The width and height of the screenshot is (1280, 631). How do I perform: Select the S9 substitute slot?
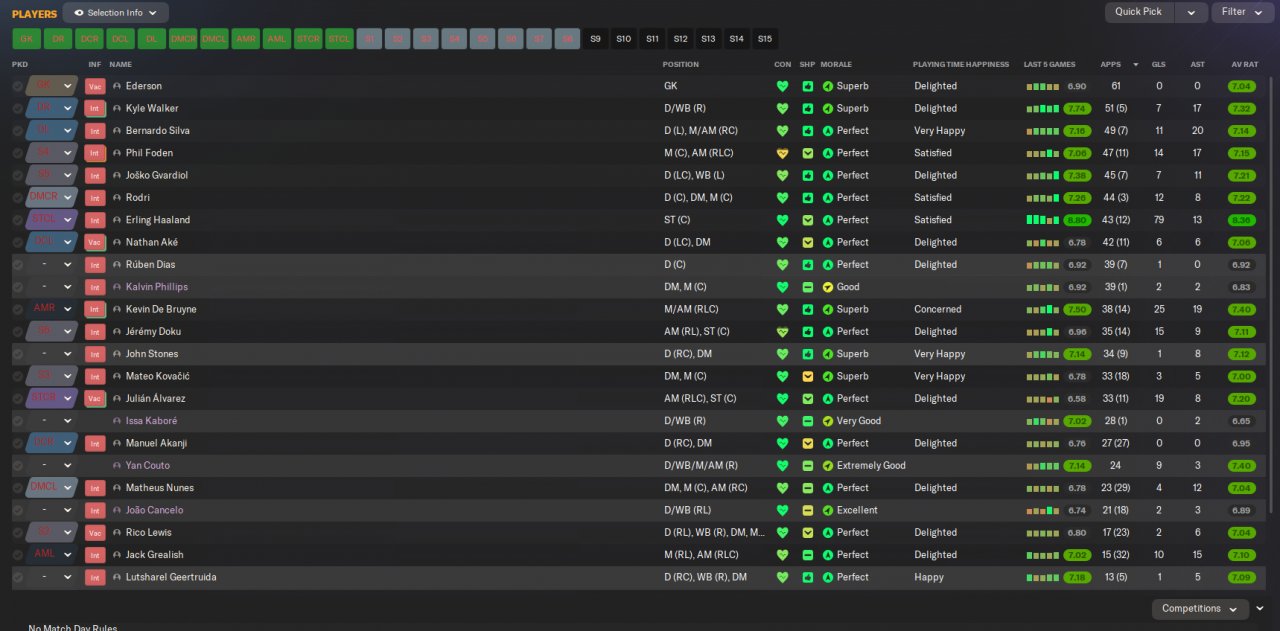coord(596,39)
